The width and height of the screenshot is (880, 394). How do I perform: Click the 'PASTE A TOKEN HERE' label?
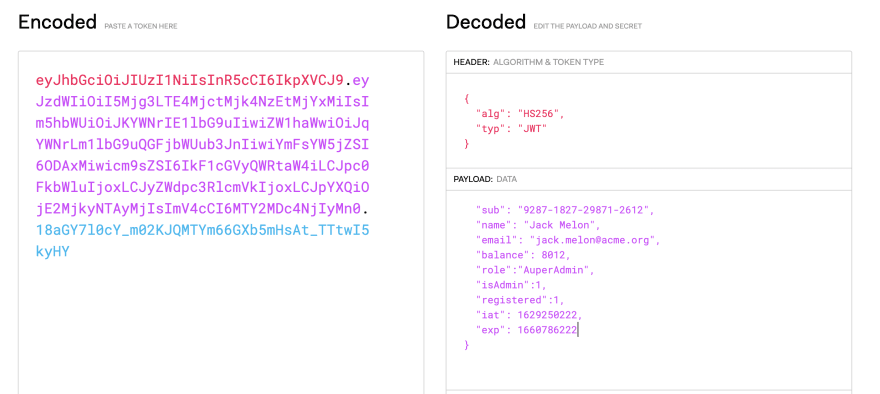coord(141,26)
